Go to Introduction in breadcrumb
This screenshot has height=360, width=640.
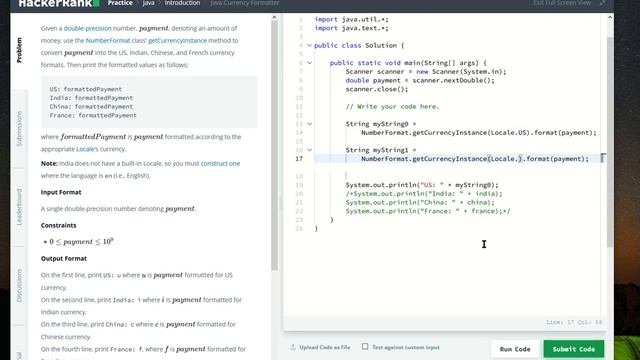182,3
